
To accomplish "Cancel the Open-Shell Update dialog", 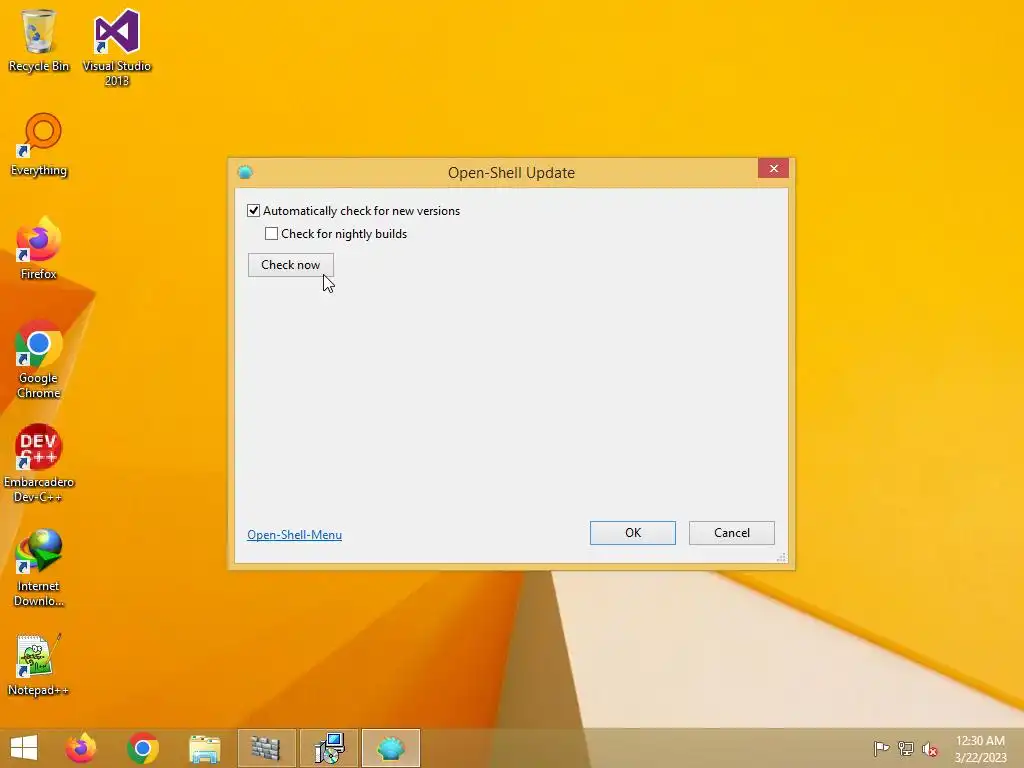I will [x=731, y=533].
